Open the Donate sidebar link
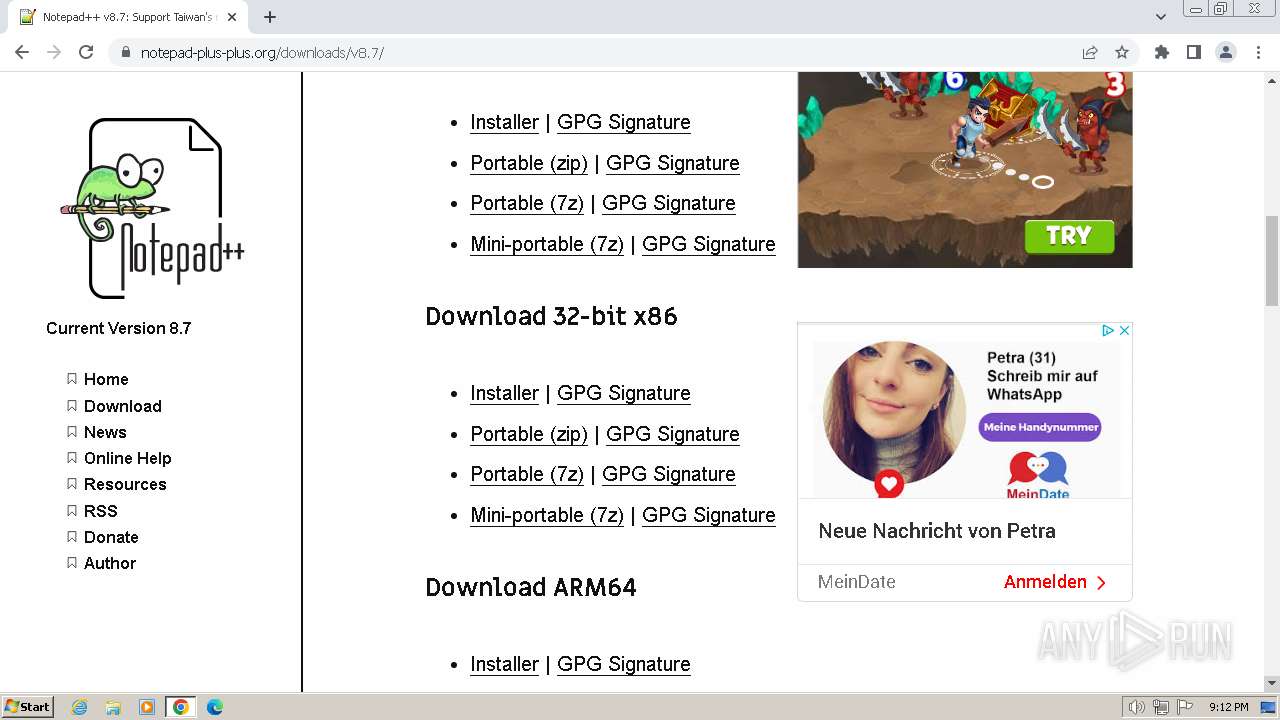 click(x=111, y=537)
